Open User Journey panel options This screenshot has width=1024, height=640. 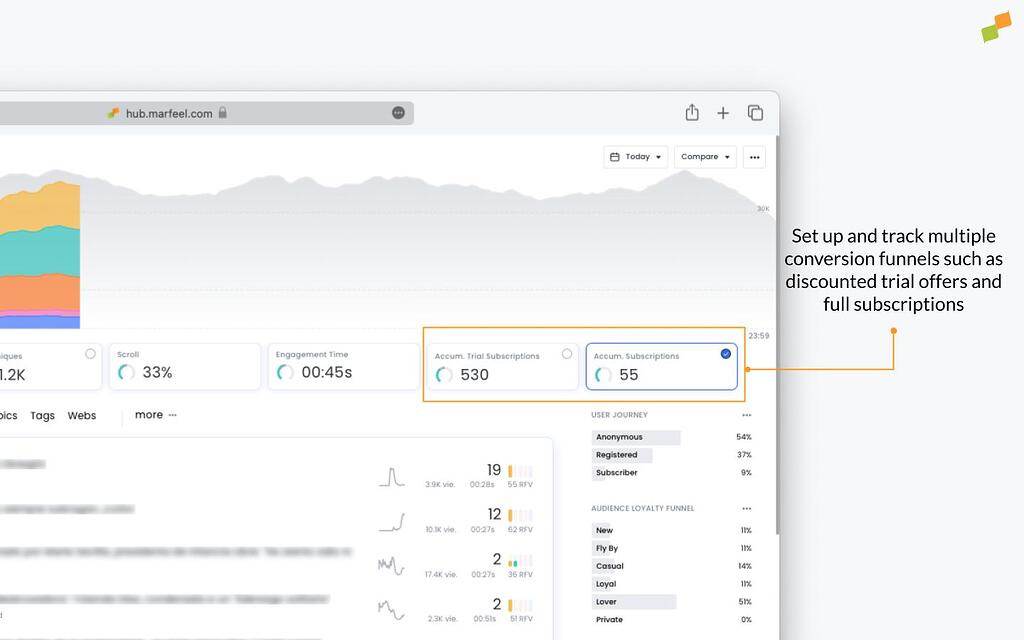(x=746, y=415)
